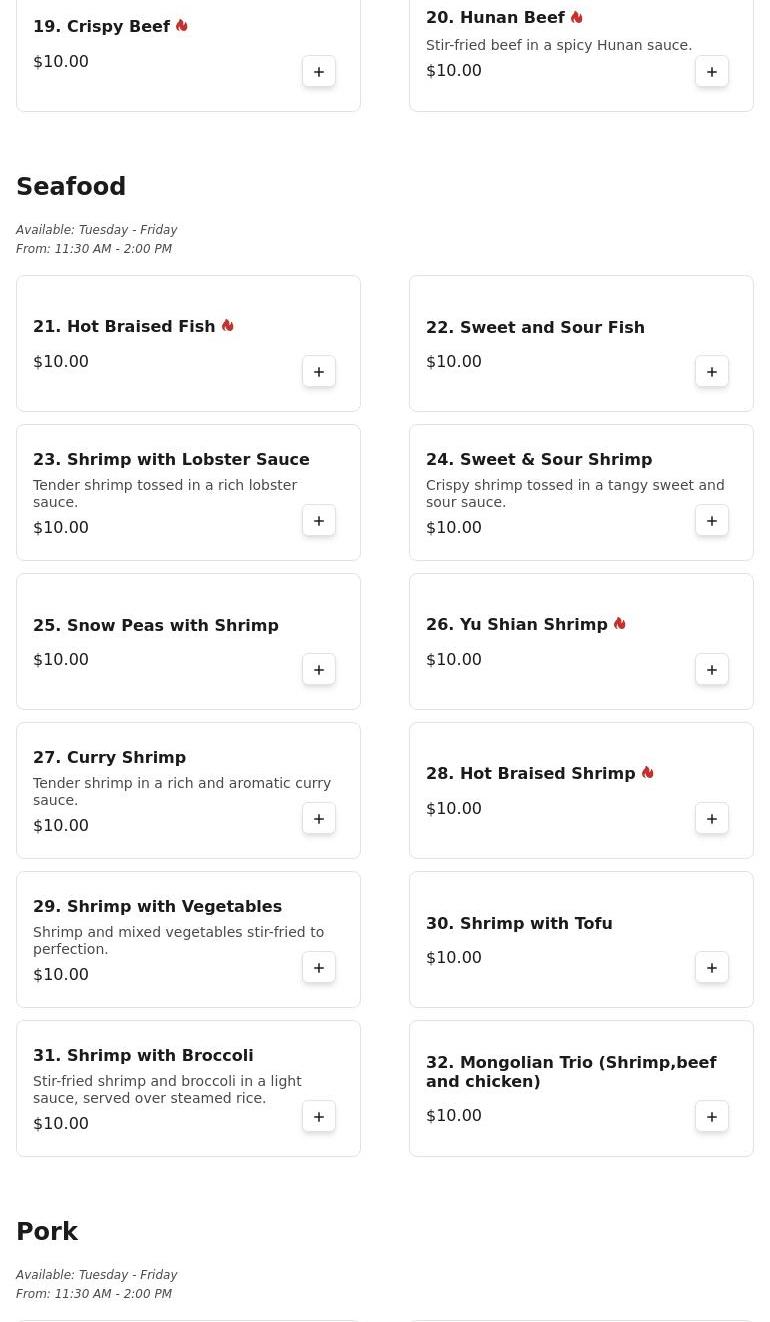The width and height of the screenshot is (770, 1322).
Task: Add Sweet and Sour Fish to cart
Action: coord(712,372)
